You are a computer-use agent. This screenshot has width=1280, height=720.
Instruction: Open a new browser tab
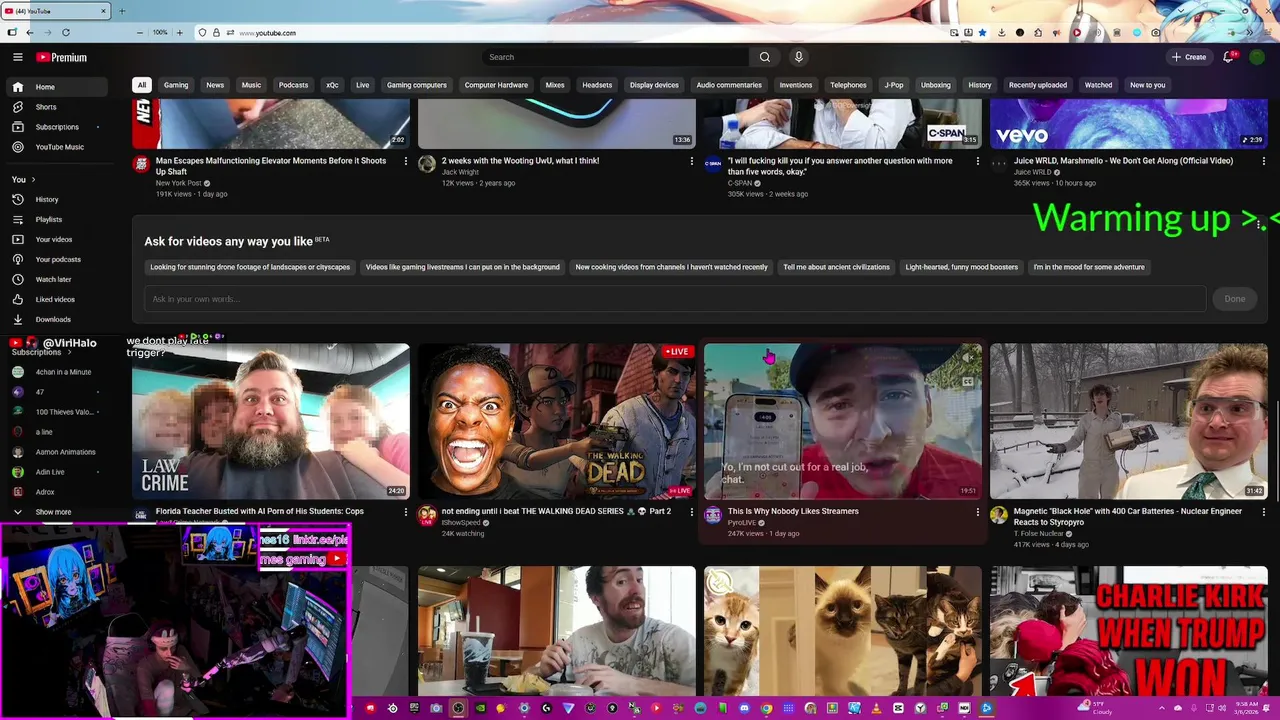click(122, 11)
